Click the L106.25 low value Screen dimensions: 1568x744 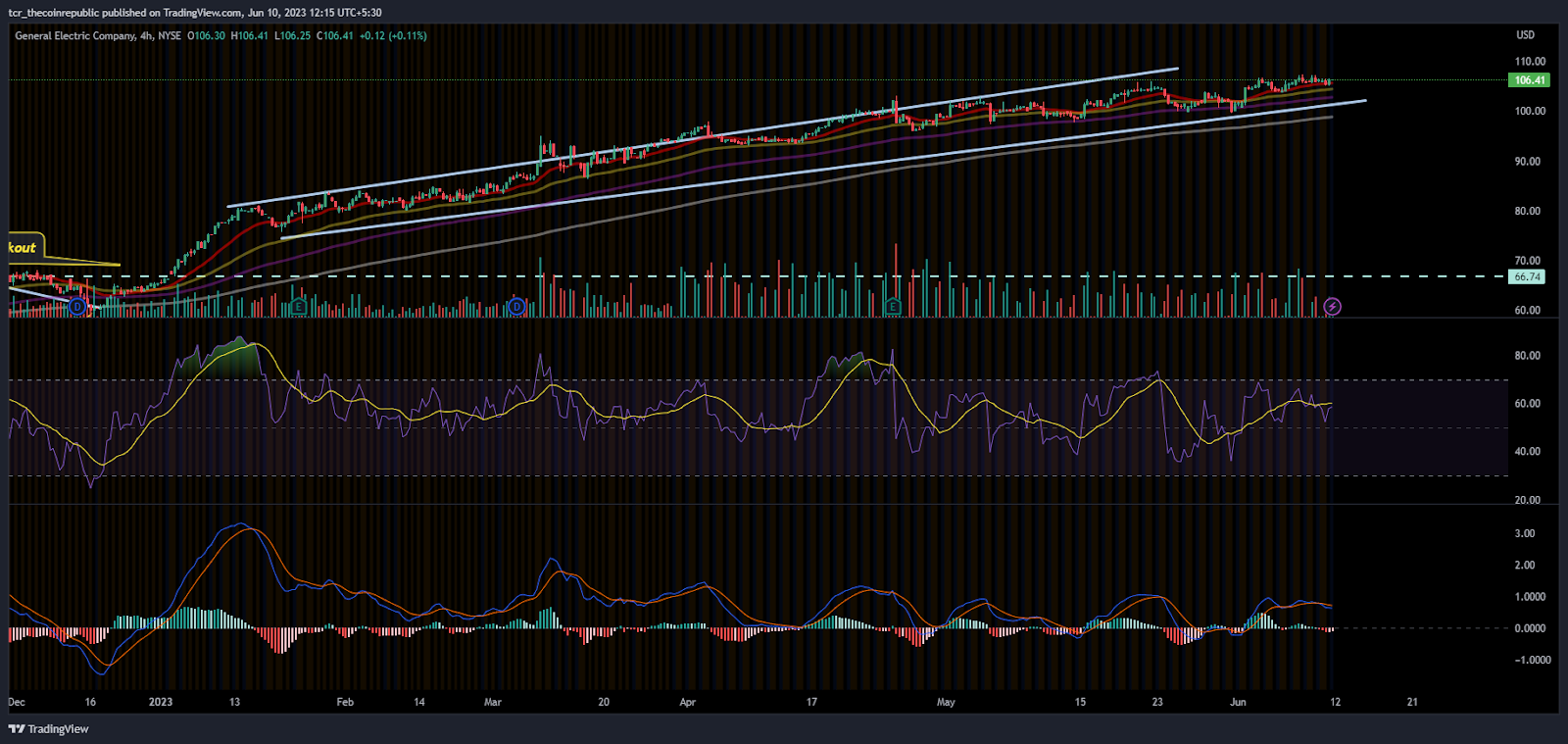[292, 35]
